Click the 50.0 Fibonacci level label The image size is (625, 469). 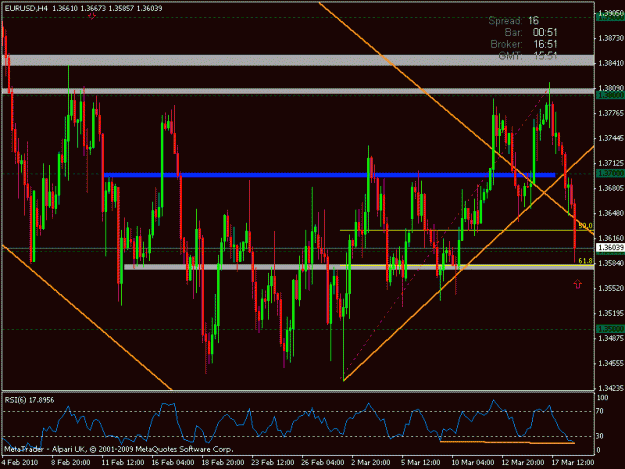click(x=585, y=226)
